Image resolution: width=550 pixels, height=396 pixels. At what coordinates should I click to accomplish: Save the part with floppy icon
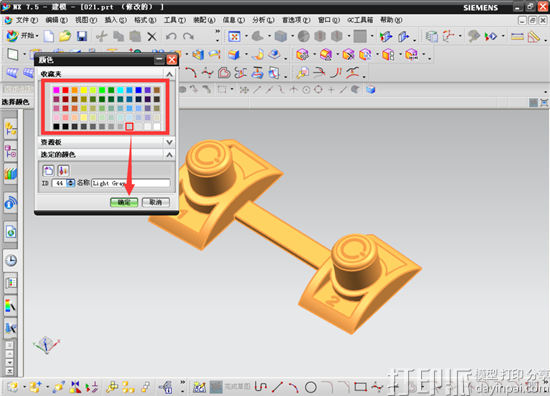pos(82,36)
